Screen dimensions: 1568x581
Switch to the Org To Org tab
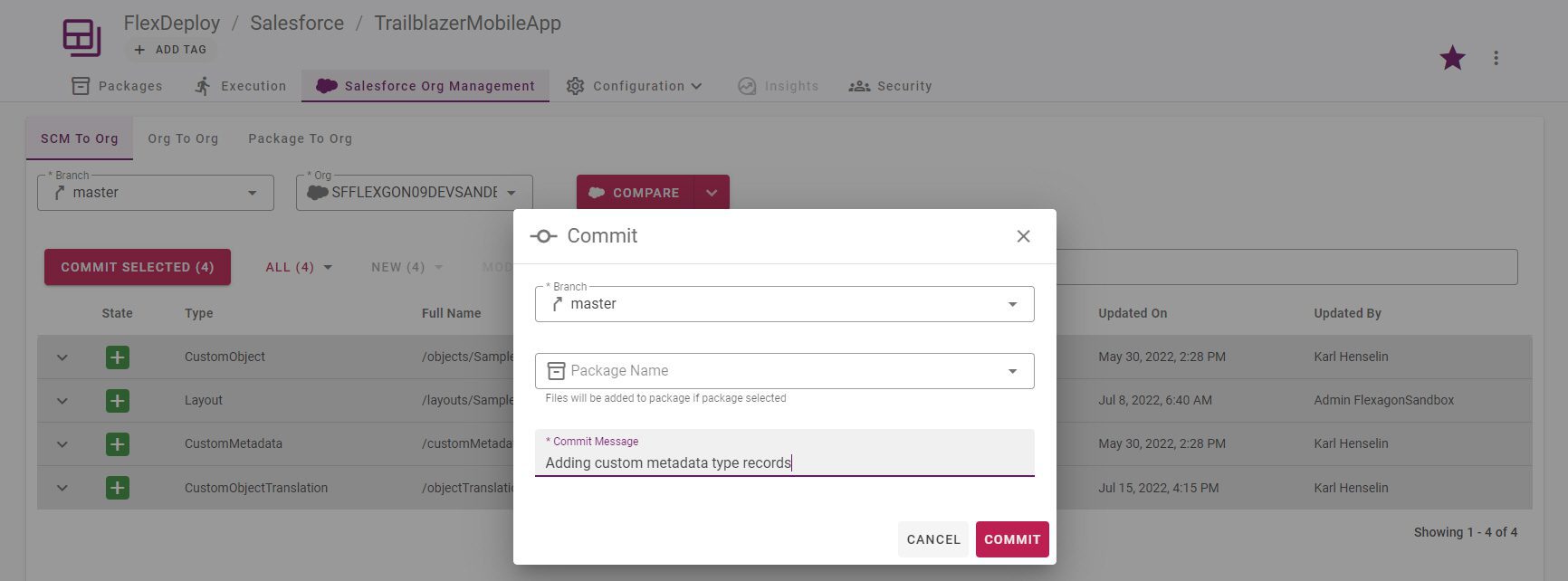(183, 138)
